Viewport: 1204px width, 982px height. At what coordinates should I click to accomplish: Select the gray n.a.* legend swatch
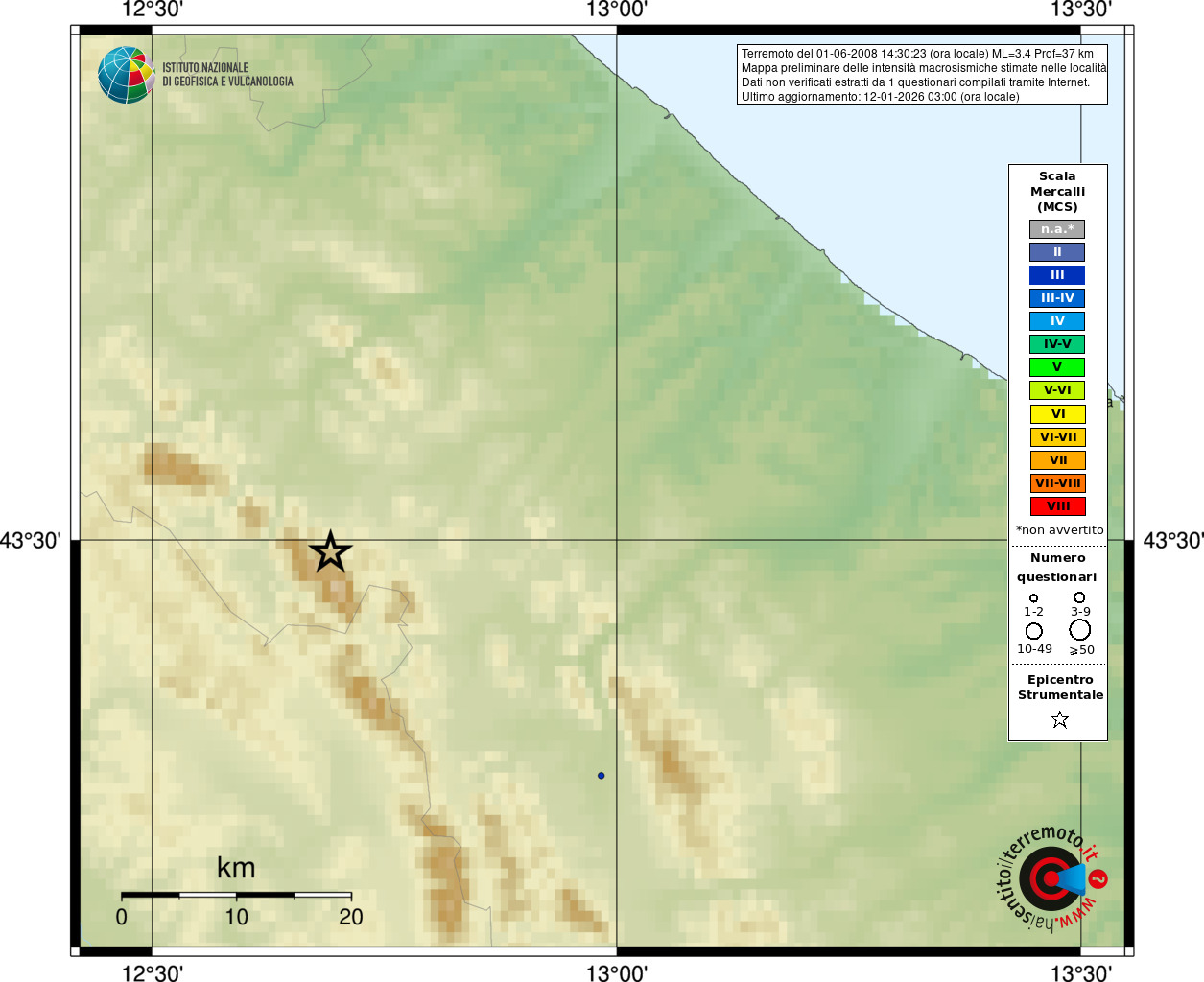pyautogui.click(x=1057, y=229)
